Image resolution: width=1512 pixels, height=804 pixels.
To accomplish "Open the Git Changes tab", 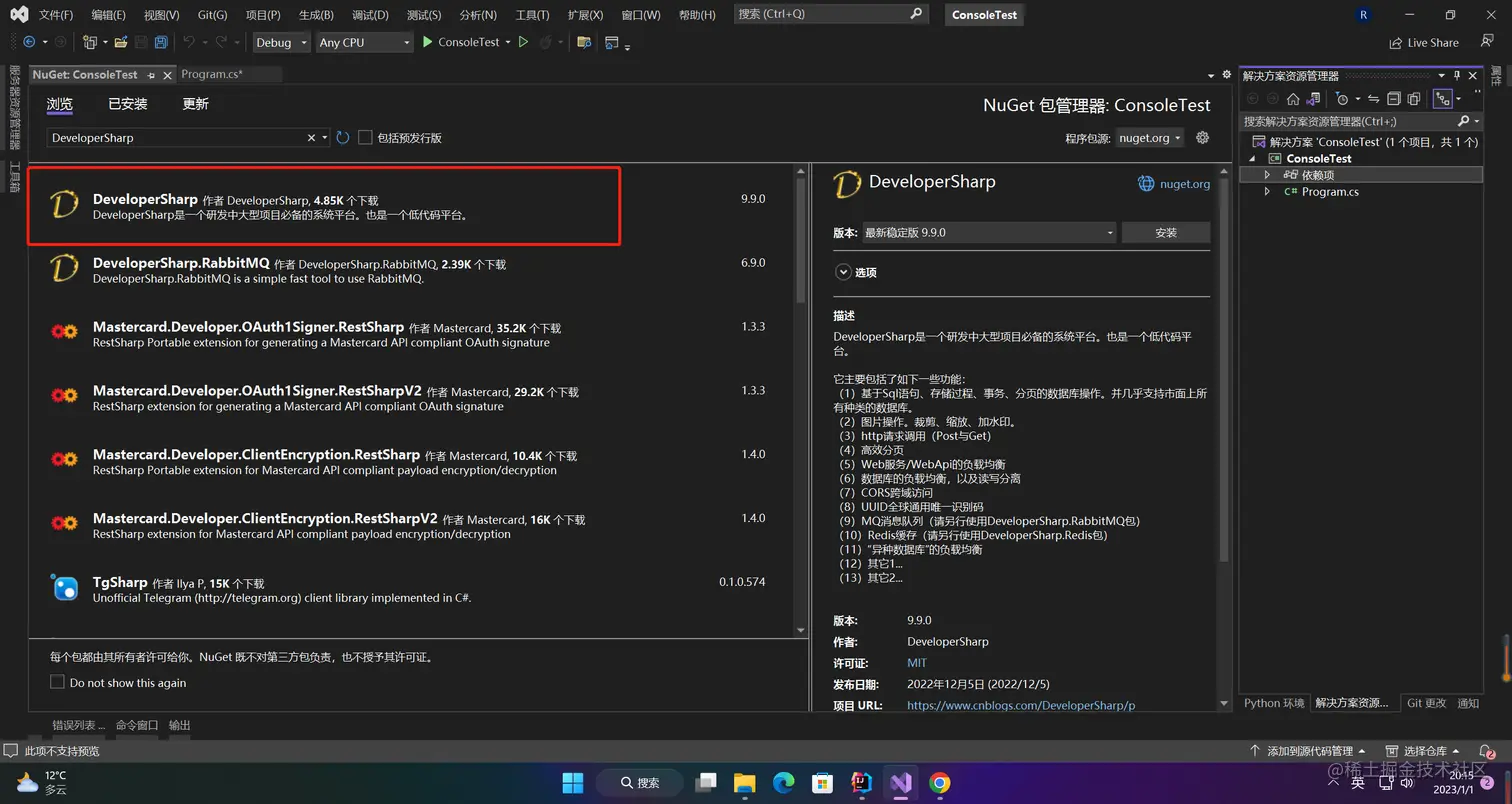I will (x=1426, y=703).
